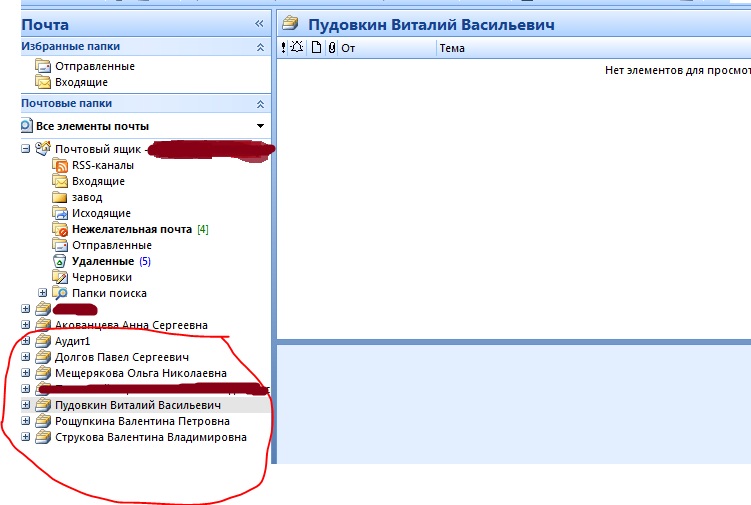The image size is (751, 505).
Task: Select Струкова Валентина Владимировна mailbox
Action: [151, 437]
